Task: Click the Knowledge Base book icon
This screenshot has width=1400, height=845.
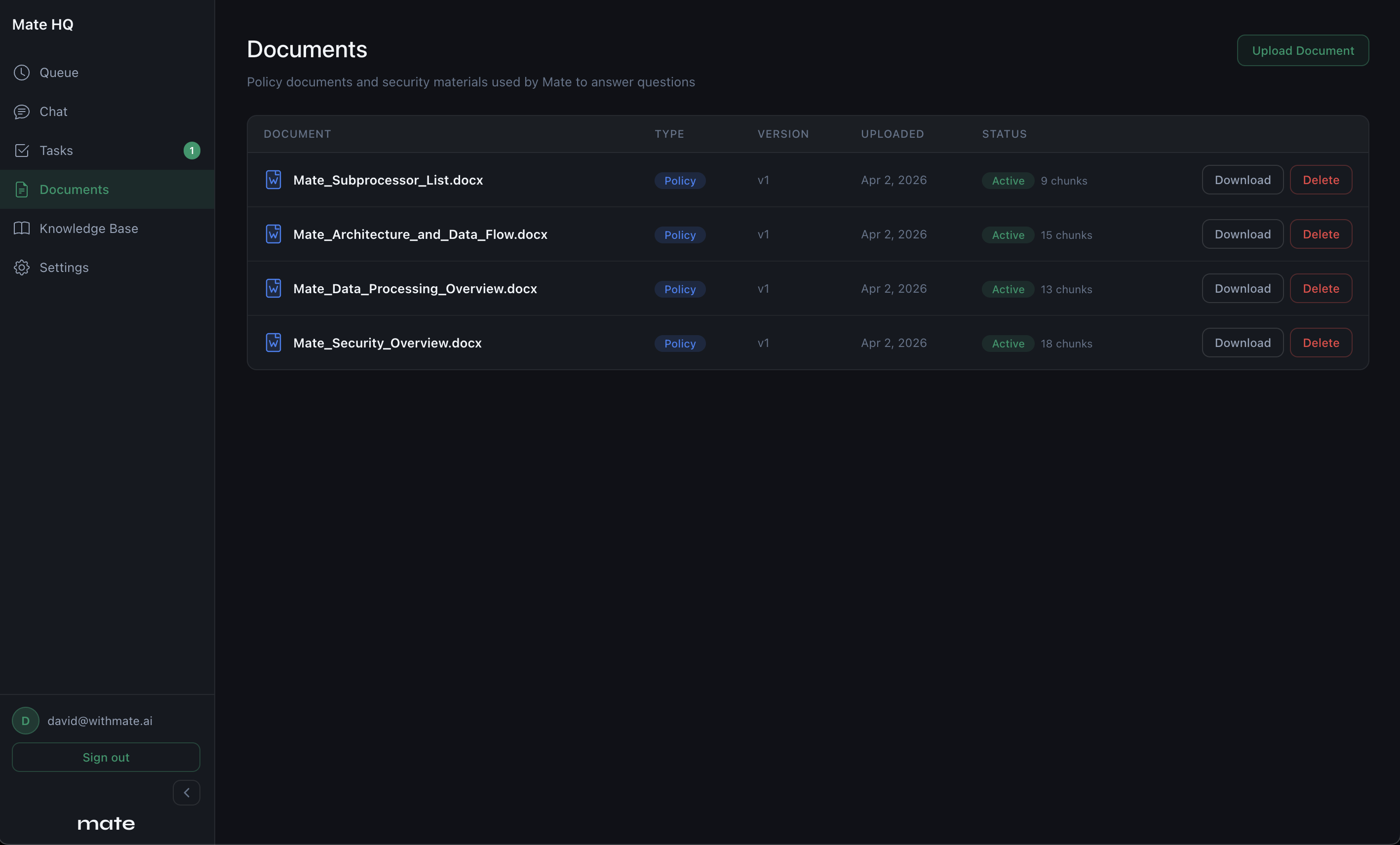Action: click(22, 229)
